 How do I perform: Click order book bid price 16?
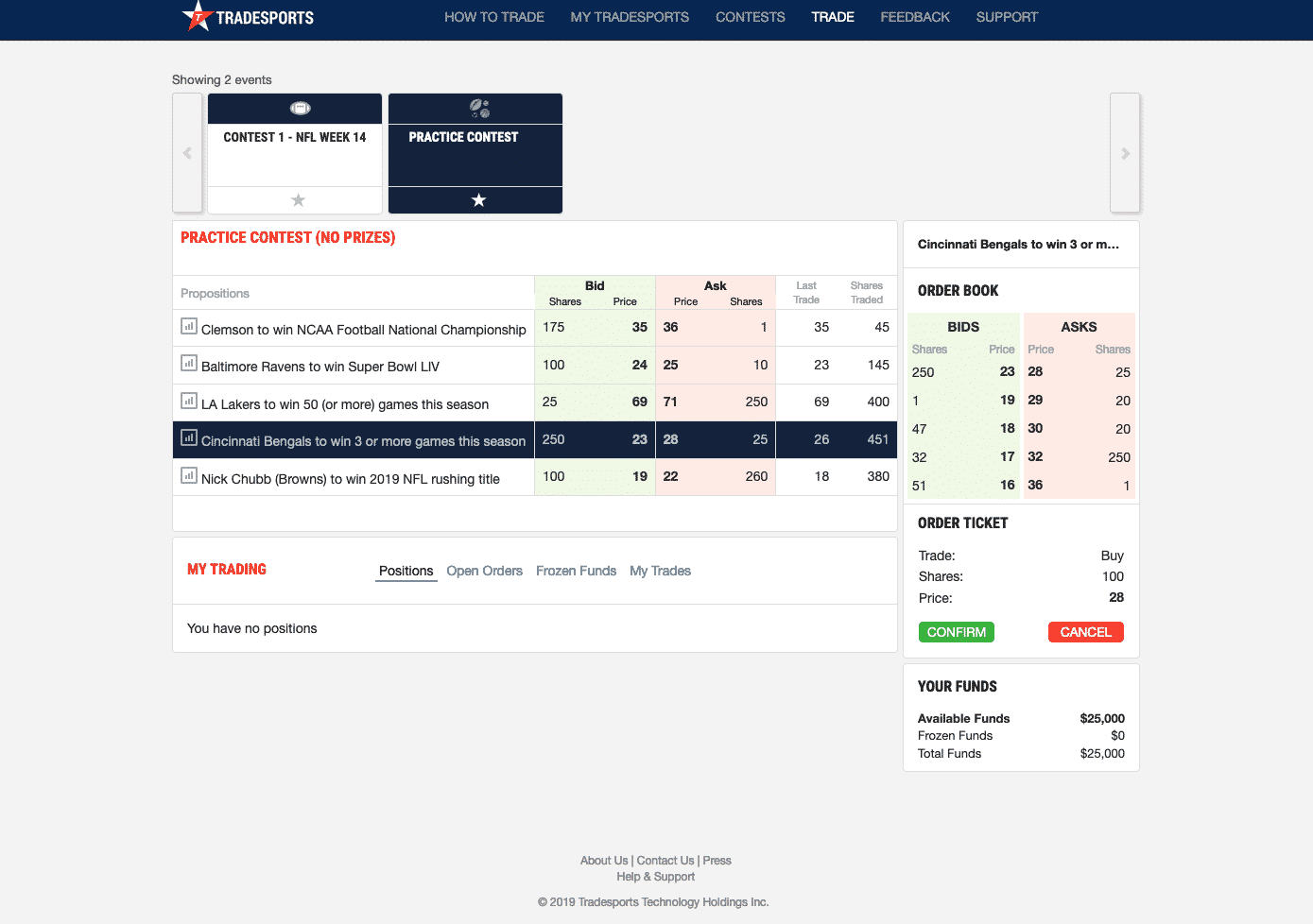(x=1008, y=485)
